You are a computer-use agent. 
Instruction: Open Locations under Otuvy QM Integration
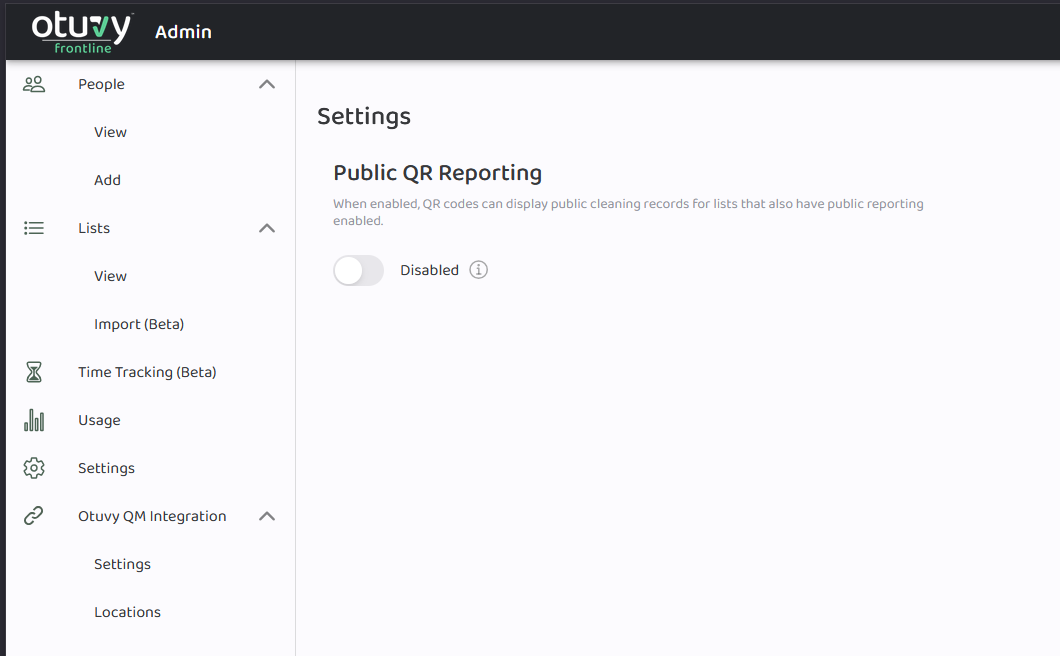[127, 612]
